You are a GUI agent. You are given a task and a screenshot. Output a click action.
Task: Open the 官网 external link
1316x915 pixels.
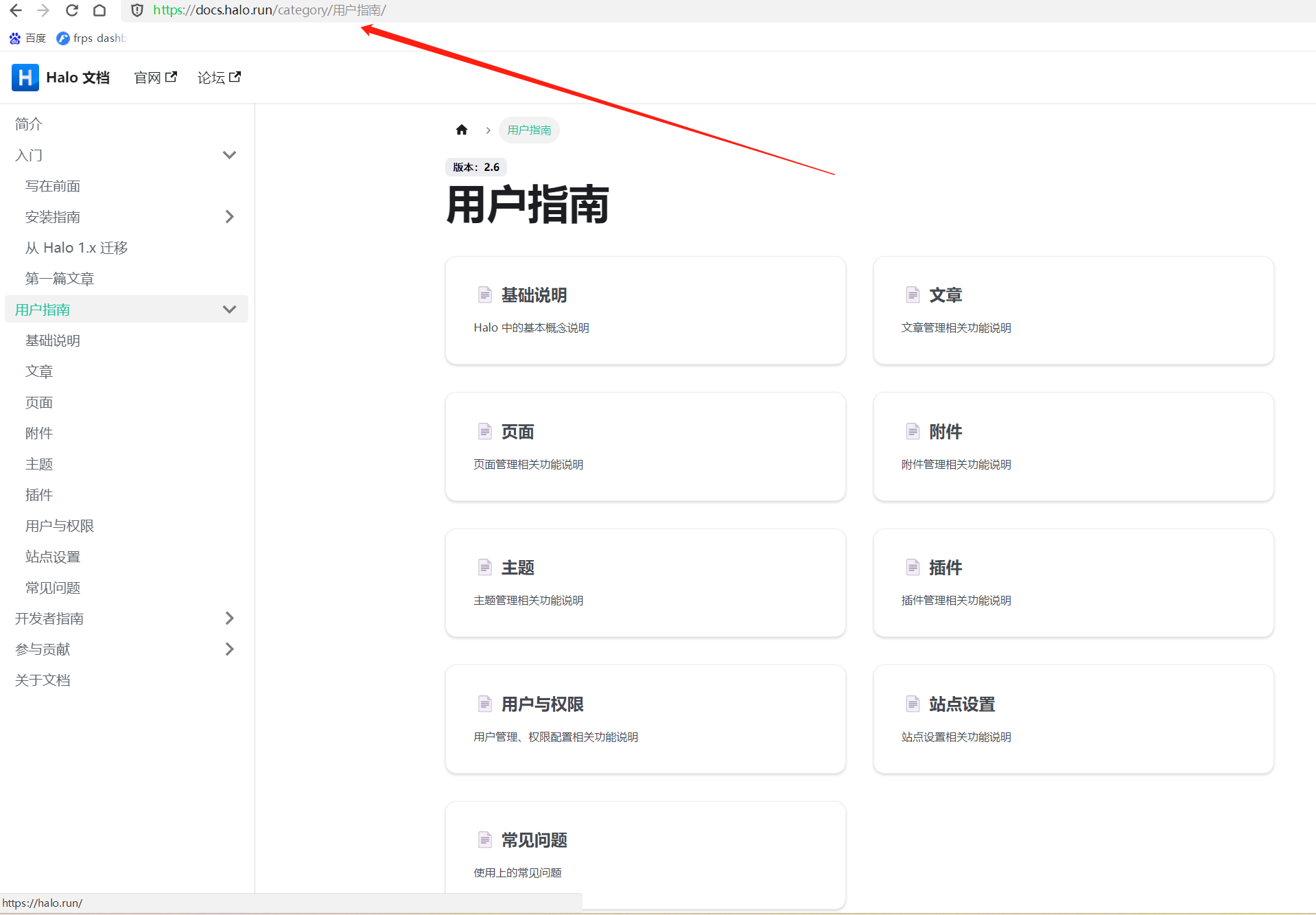[x=156, y=78]
